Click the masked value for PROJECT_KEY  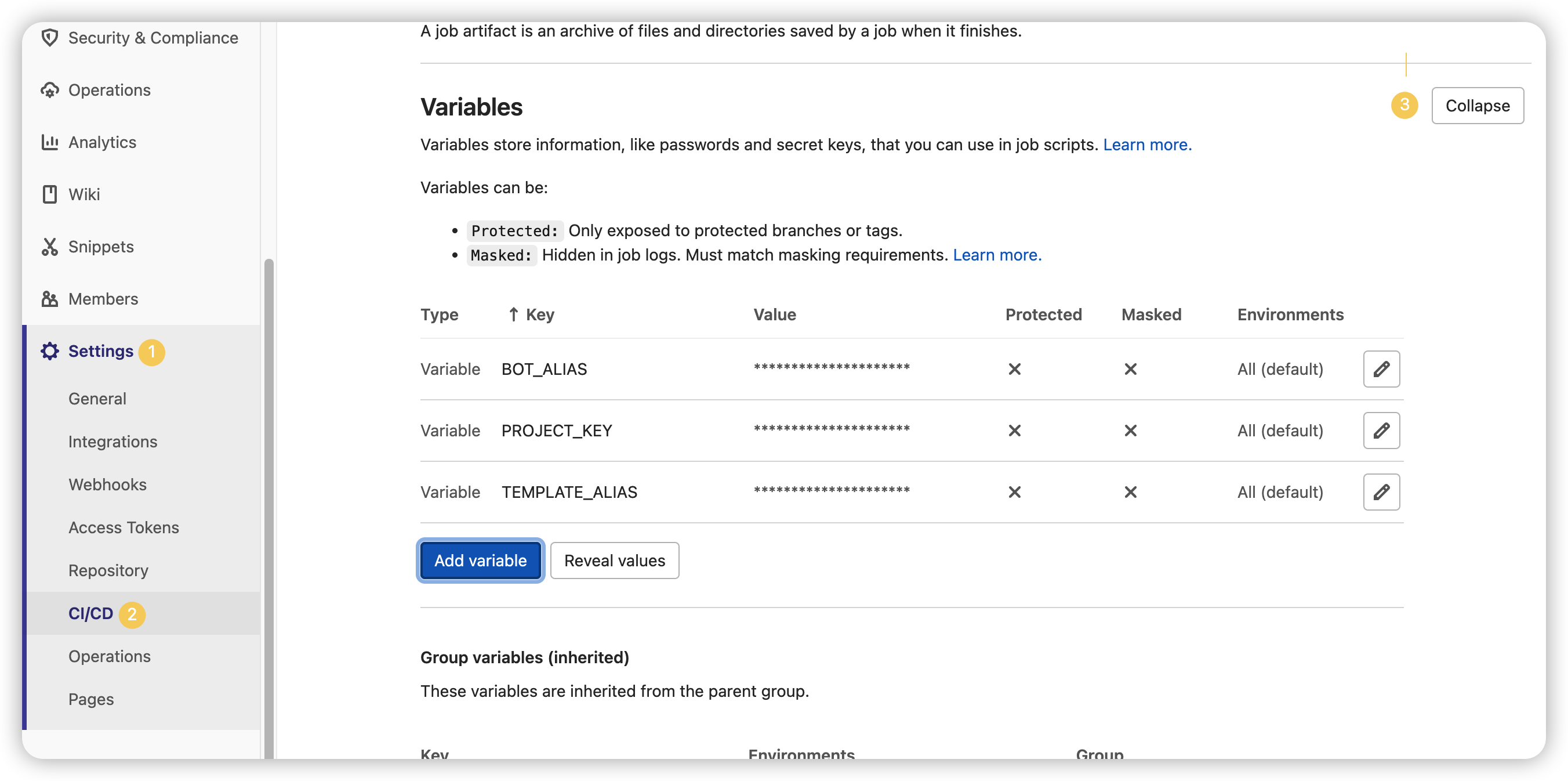[x=832, y=429]
